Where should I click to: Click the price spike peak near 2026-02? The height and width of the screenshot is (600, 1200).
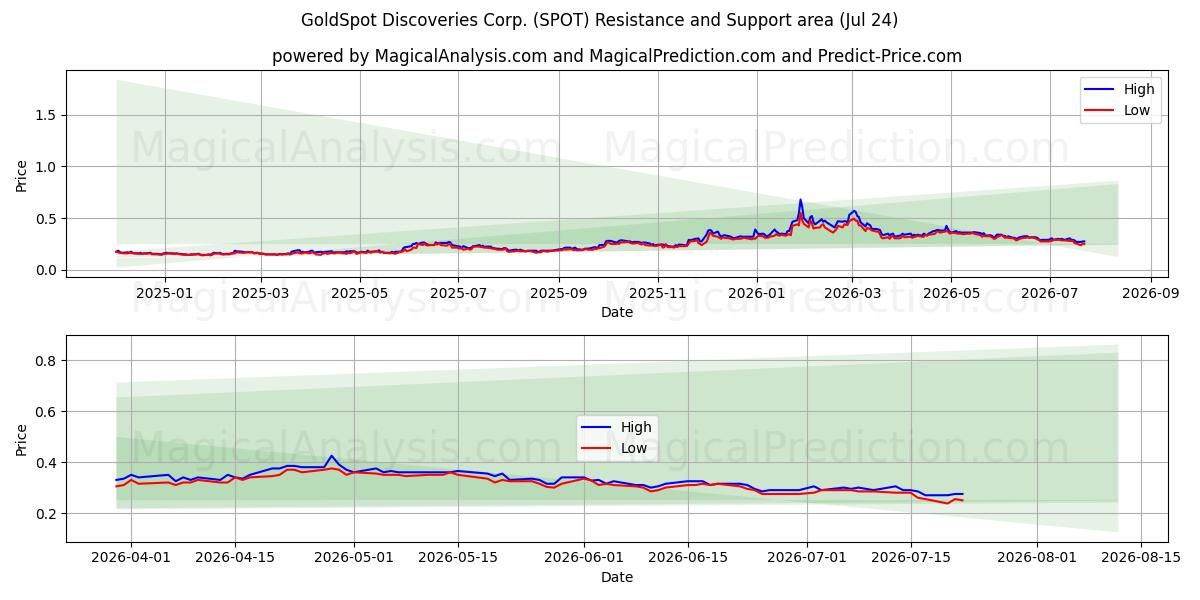tap(800, 200)
